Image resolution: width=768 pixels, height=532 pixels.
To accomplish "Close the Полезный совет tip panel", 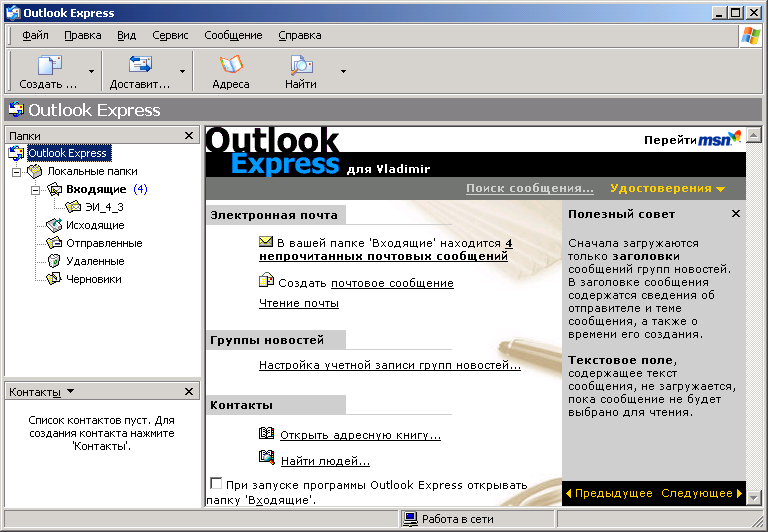I will coord(736,214).
